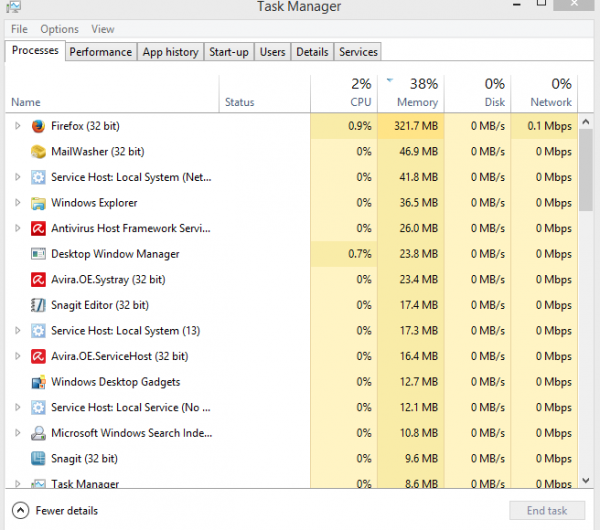
Task: Click the Snagit (32 bit) icon
Action: pos(38,458)
